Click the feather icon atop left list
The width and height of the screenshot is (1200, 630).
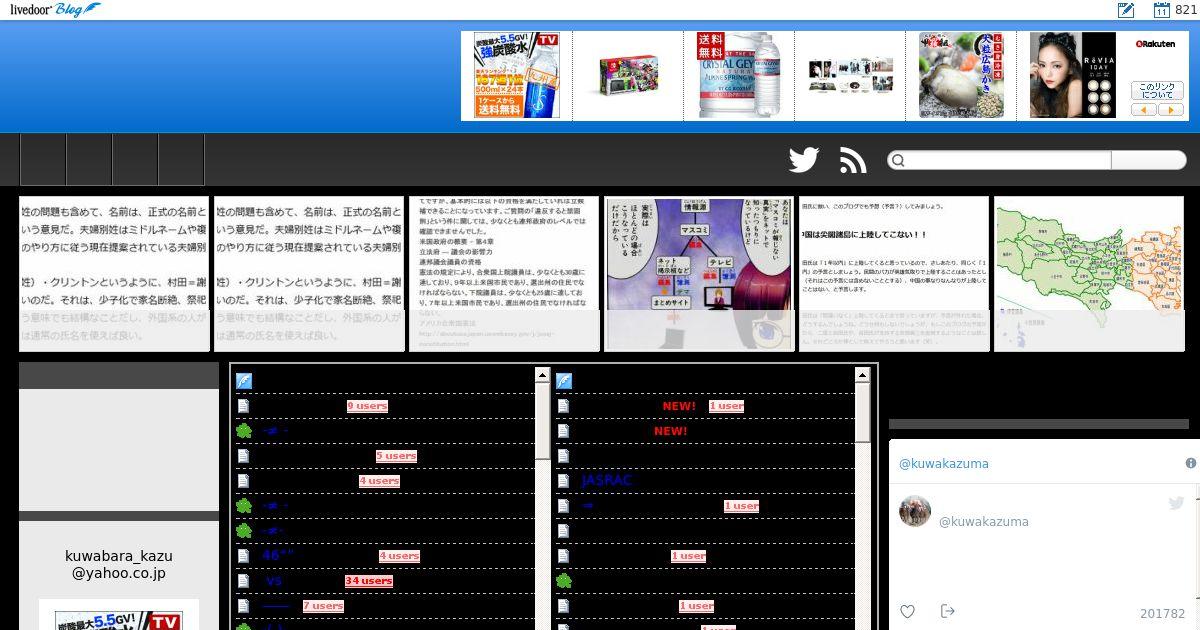pyautogui.click(x=243, y=381)
